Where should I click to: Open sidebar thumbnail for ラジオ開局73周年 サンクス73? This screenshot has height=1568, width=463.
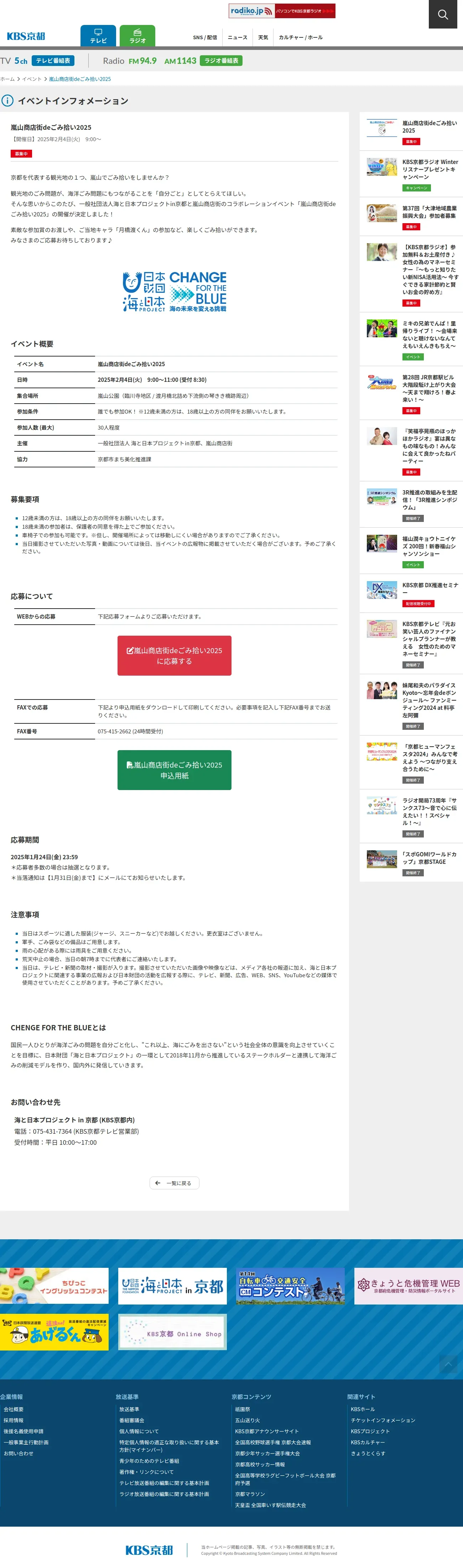point(382,805)
